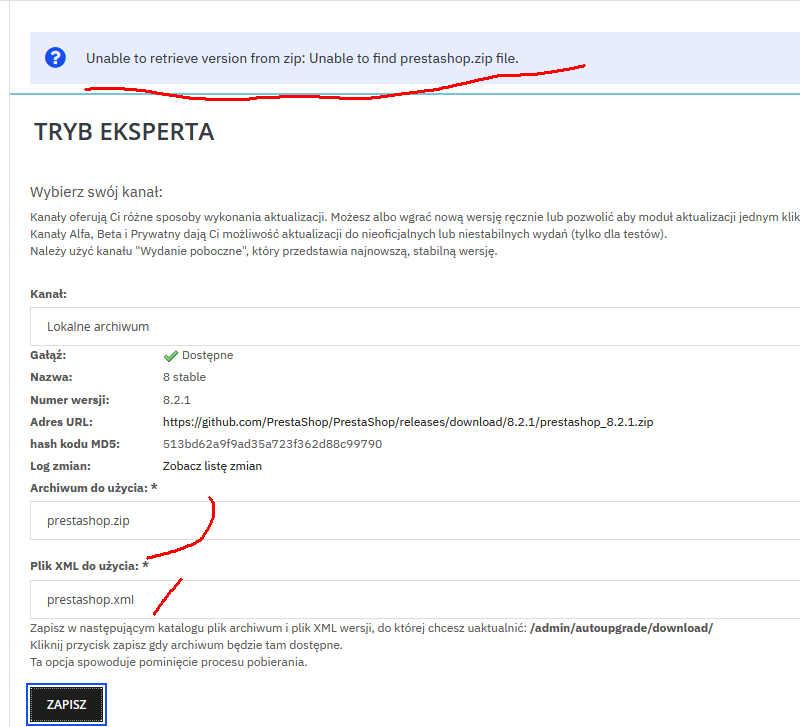
Task: Click the error message about prestashop.zip file
Action: point(302,58)
